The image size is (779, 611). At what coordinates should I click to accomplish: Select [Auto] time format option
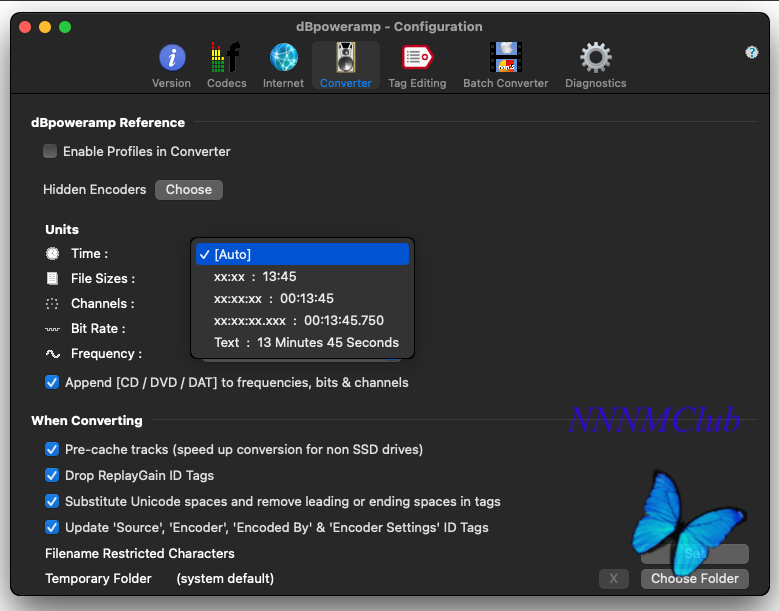coord(302,254)
